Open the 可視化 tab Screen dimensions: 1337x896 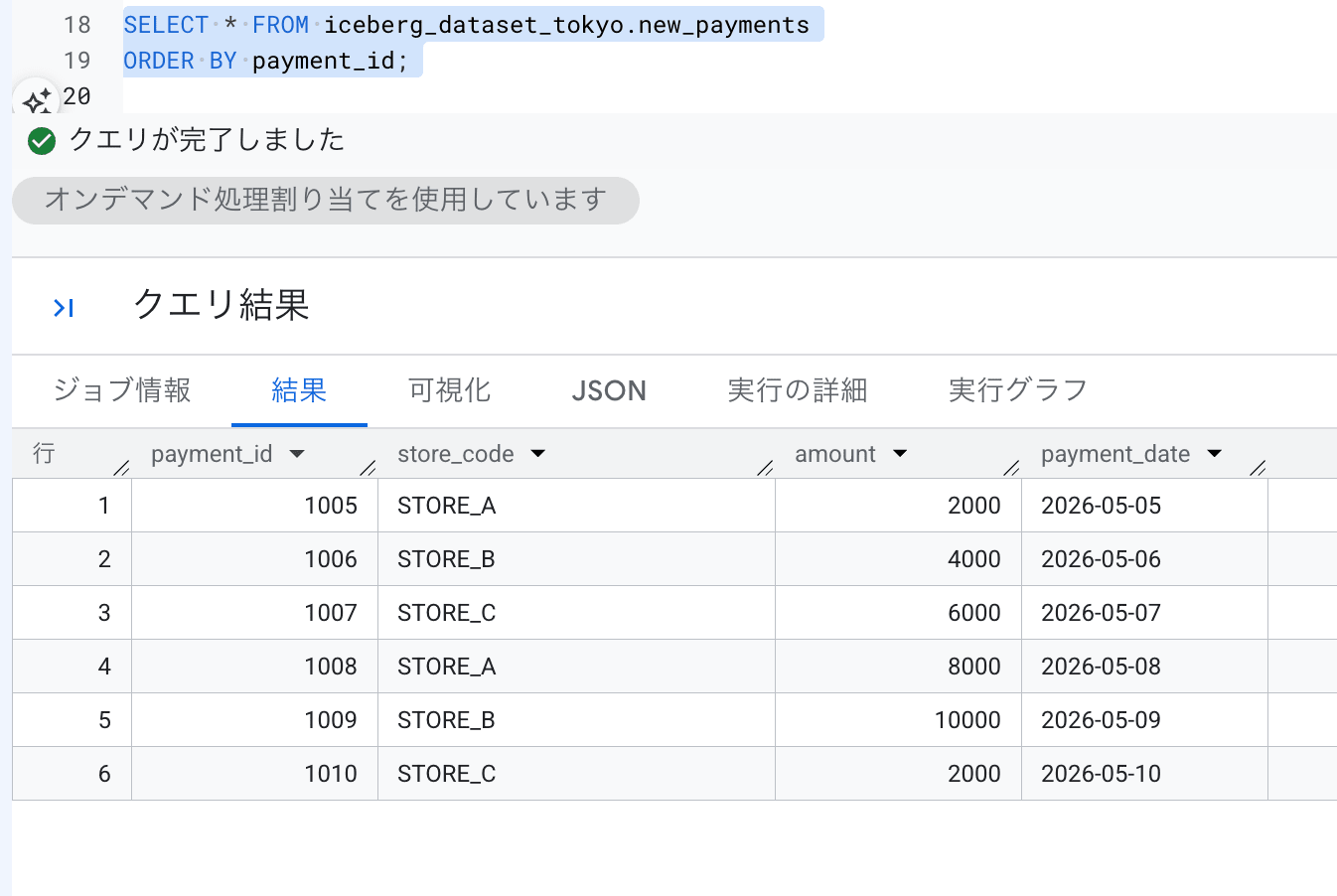449,390
